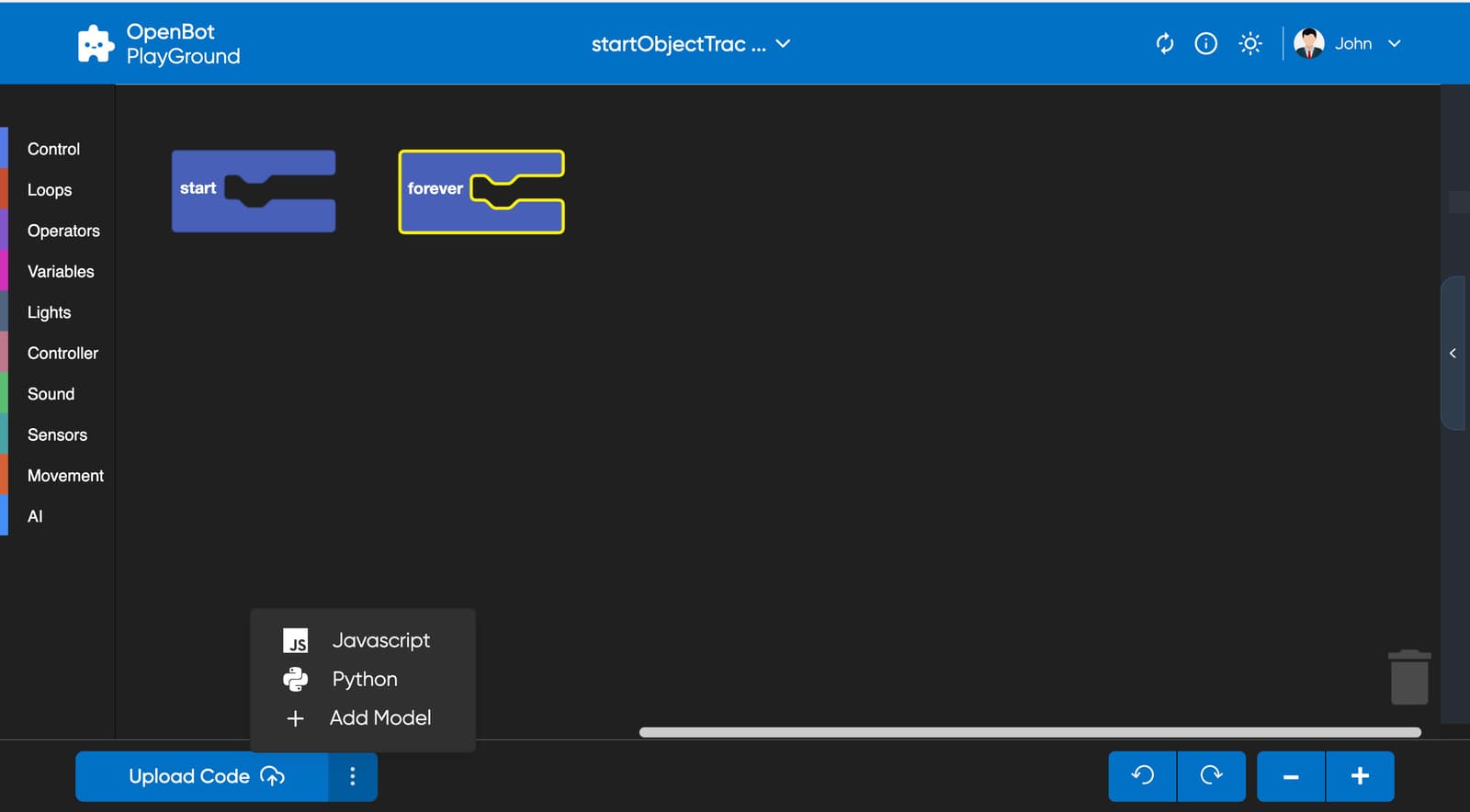Click the plus icon beside Add Model
The height and width of the screenshot is (812, 1470).
[295, 718]
